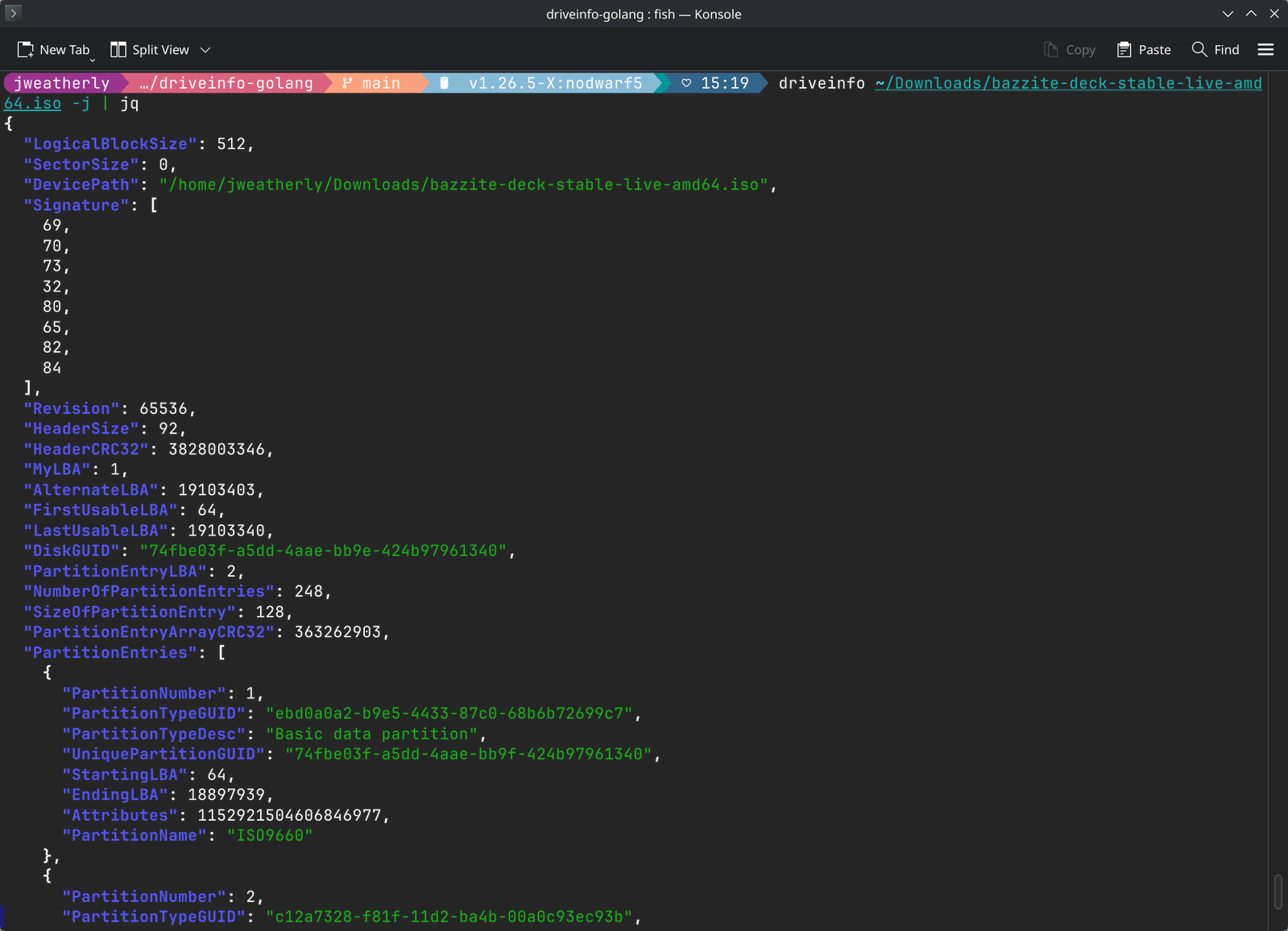Click the signature byte 84

point(52,368)
